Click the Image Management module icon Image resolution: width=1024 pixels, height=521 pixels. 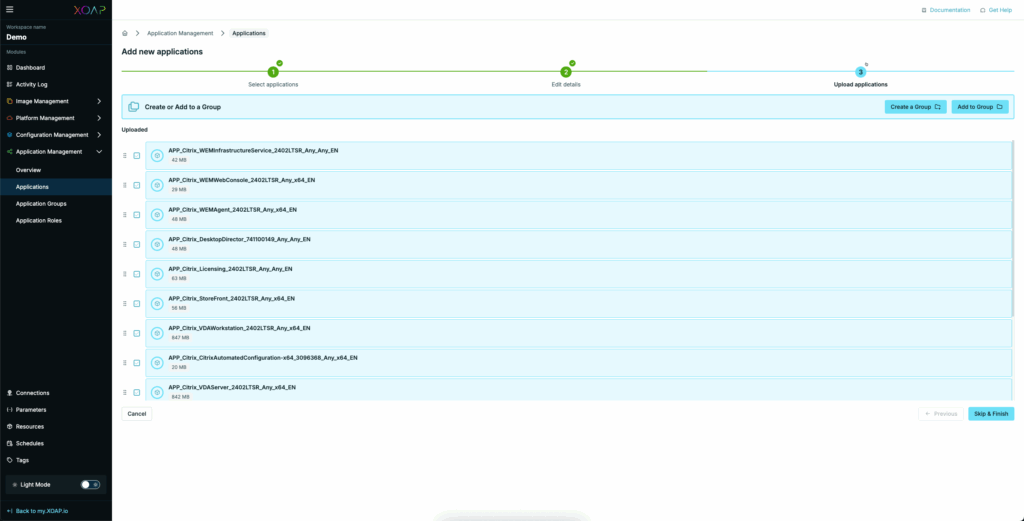[9, 101]
